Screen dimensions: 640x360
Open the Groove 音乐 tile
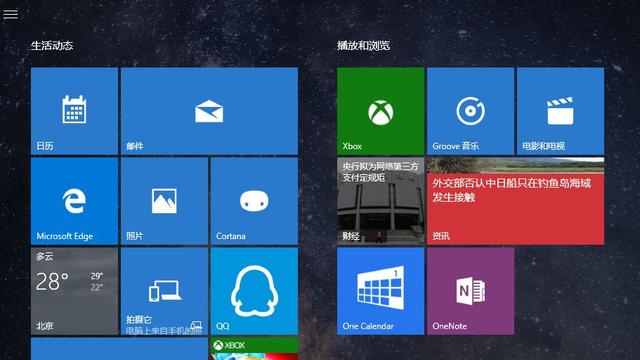(x=471, y=111)
